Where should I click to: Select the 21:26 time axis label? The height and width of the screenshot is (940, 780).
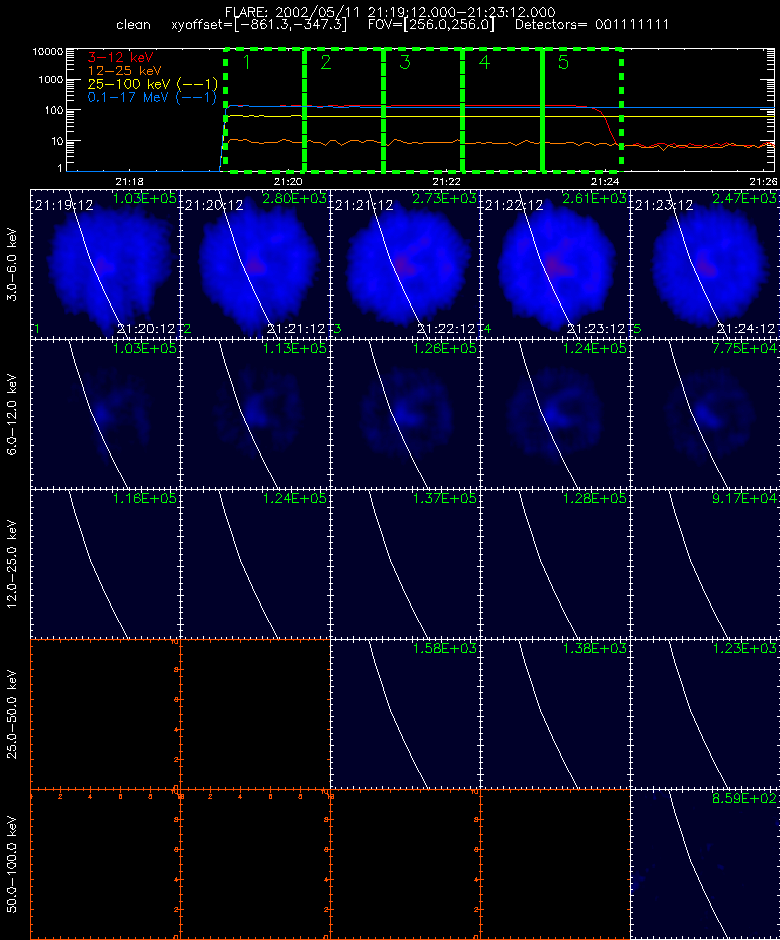763,181
